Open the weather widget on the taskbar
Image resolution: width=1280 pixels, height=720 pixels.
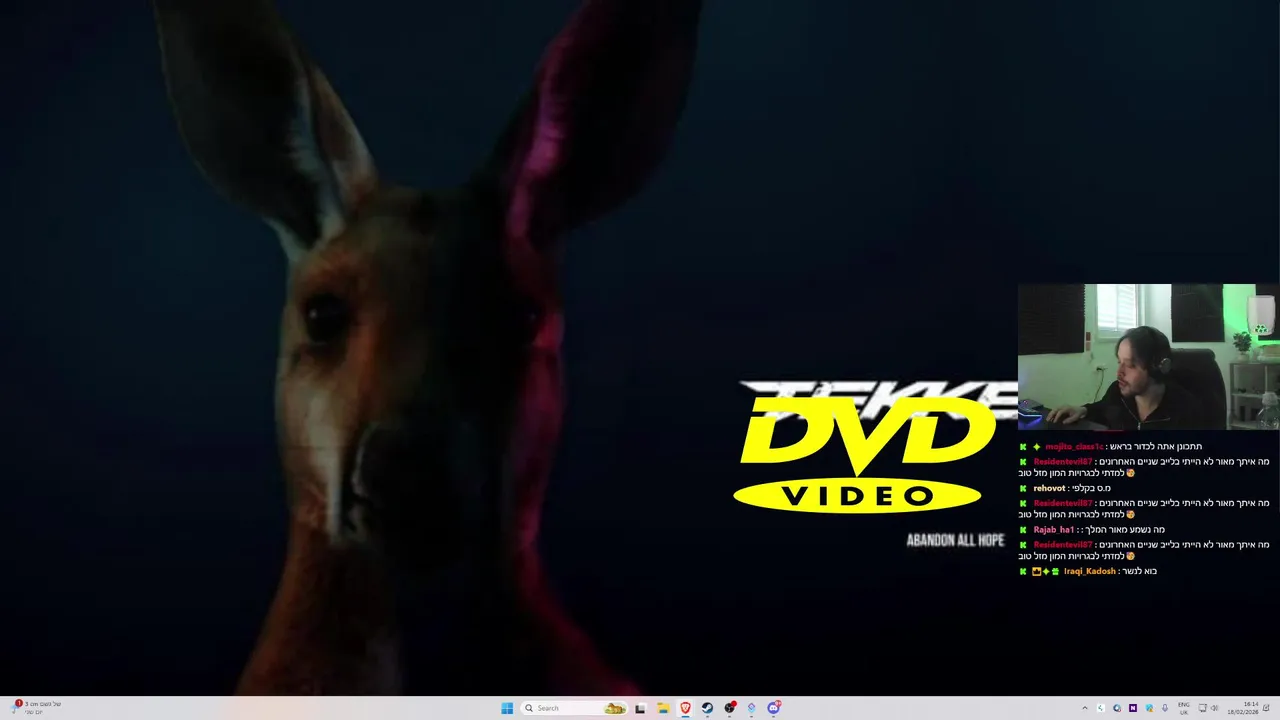pos(35,708)
